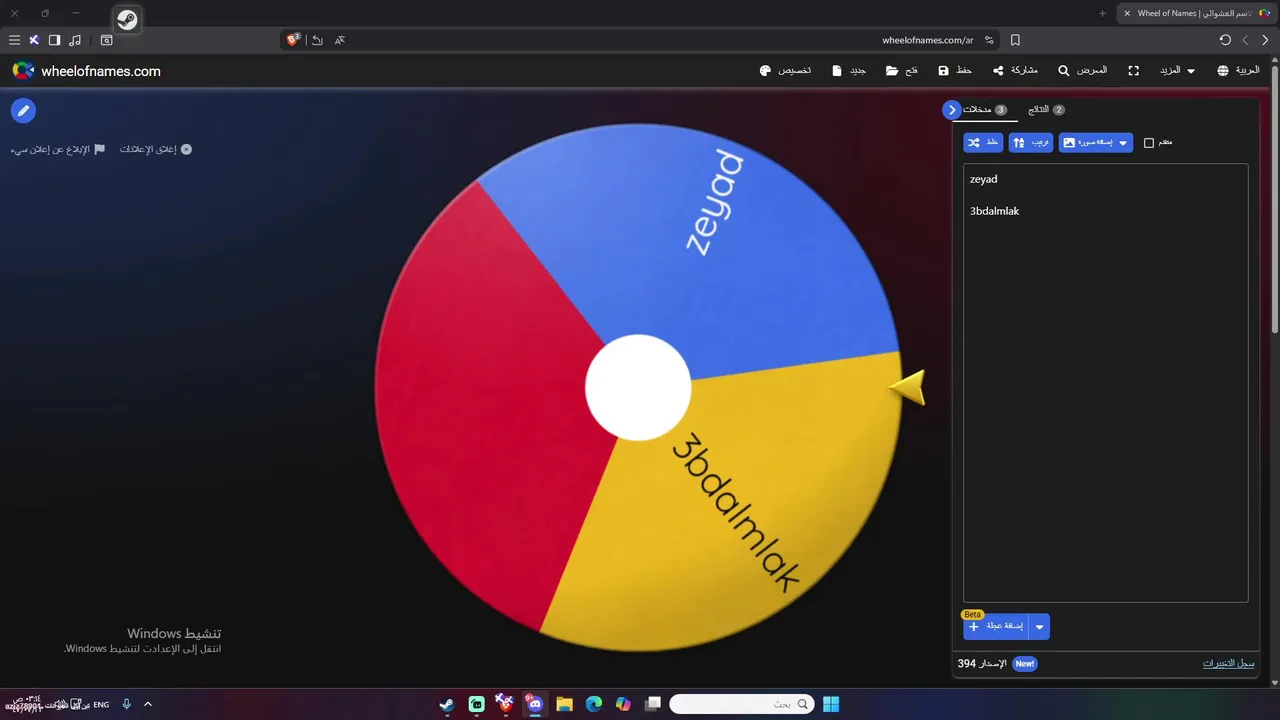The width and height of the screenshot is (1280, 720).
Task: Click the music note playlist icon
Action: (x=75, y=40)
